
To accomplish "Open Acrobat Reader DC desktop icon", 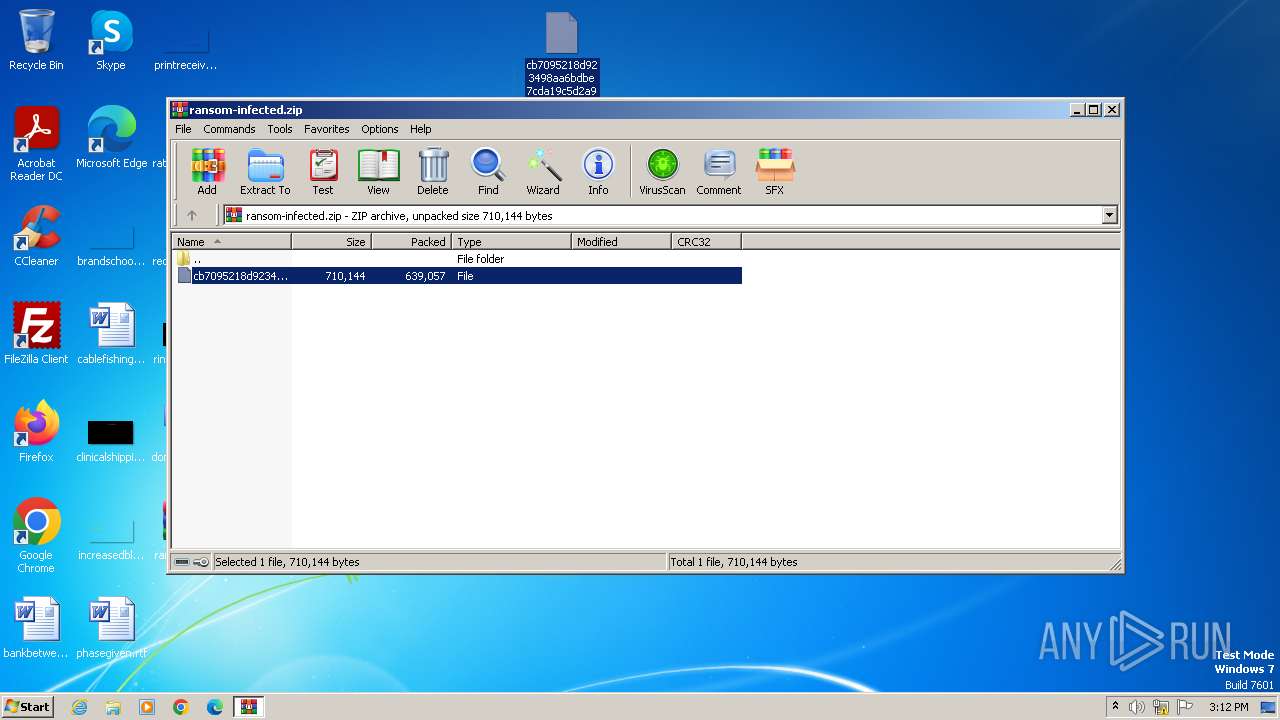I will pos(36,144).
